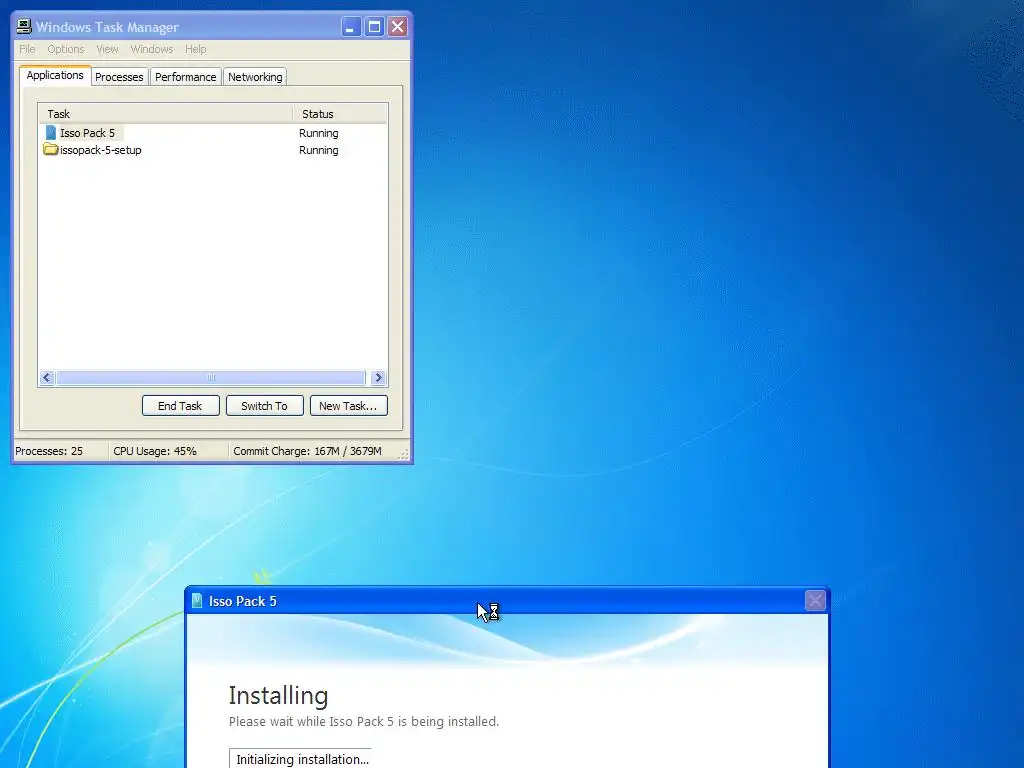Switch to the Performance tab
1024x768 pixels.
pyautogui.click(x=185, y=77)
